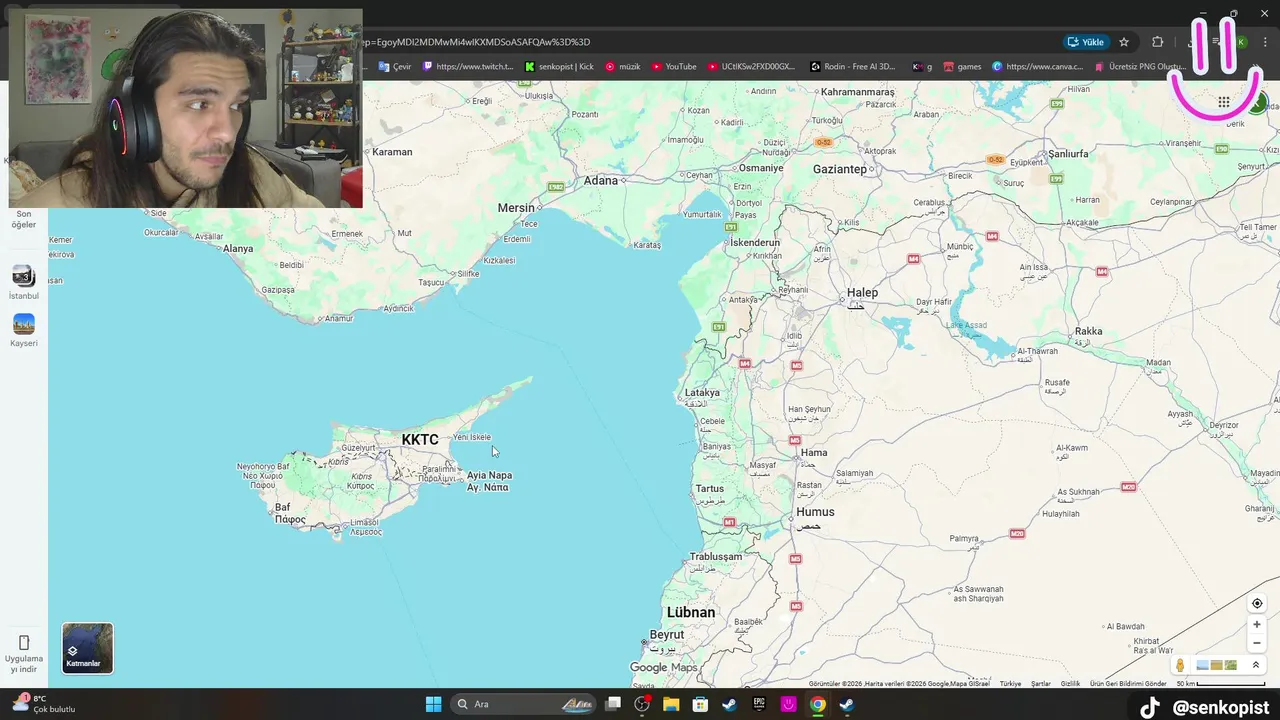Open Microsoft Store from the taskbar

pos(700,704)
